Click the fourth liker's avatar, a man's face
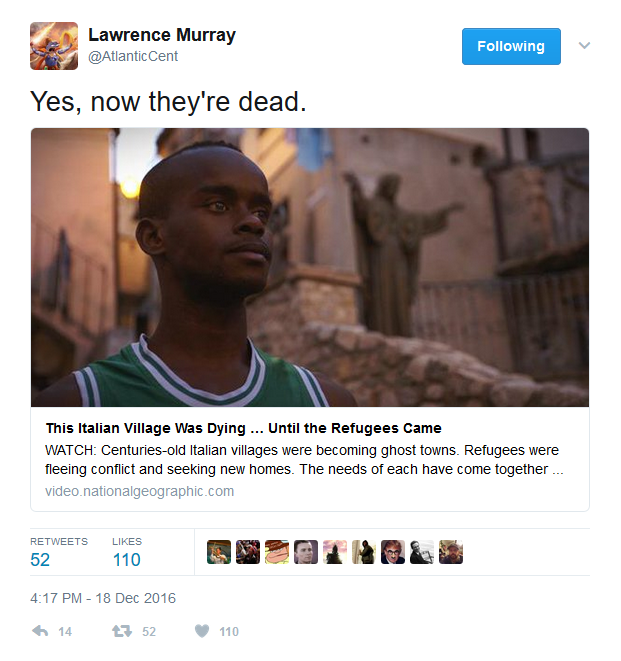The height and width of the screenshot is (661, 621). [x=306, y=552]
